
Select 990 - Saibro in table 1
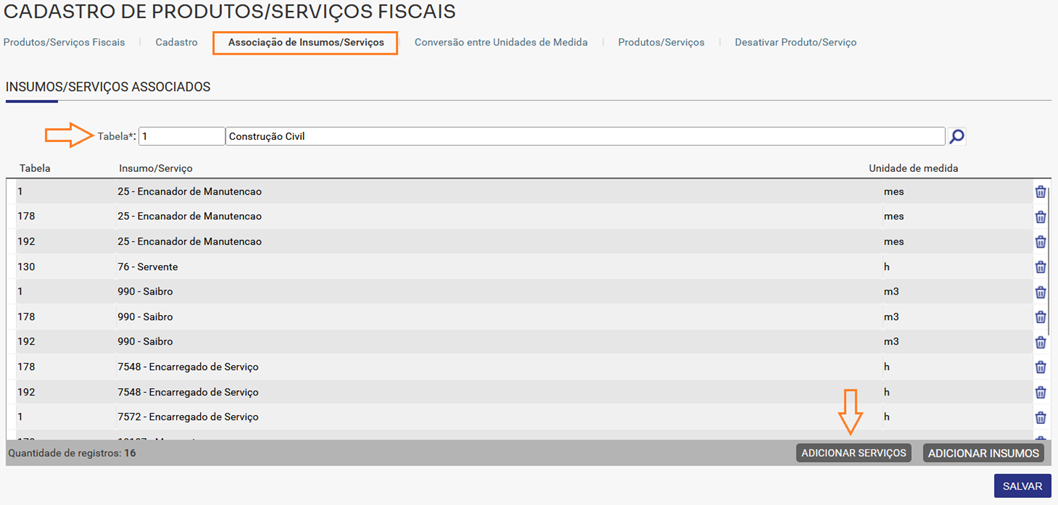click(x=145, y=292)
